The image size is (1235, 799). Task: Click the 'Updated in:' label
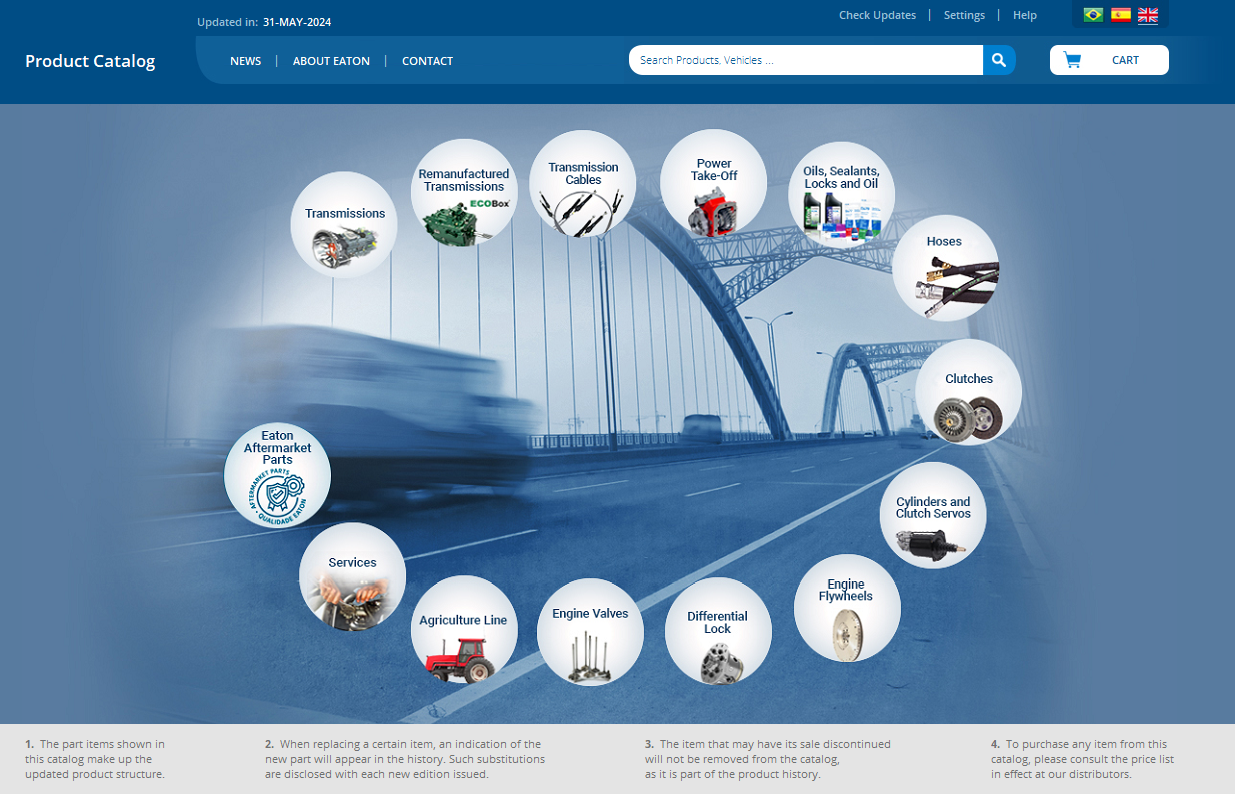coord(227,22)
